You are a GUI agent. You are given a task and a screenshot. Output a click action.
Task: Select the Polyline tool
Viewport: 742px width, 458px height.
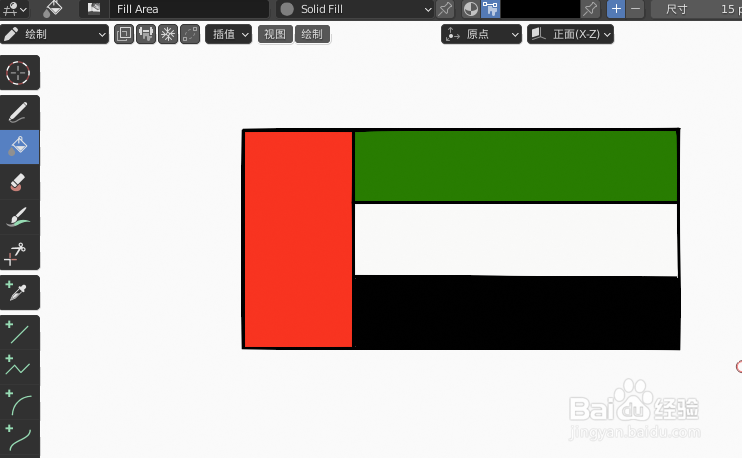(19, 367)
